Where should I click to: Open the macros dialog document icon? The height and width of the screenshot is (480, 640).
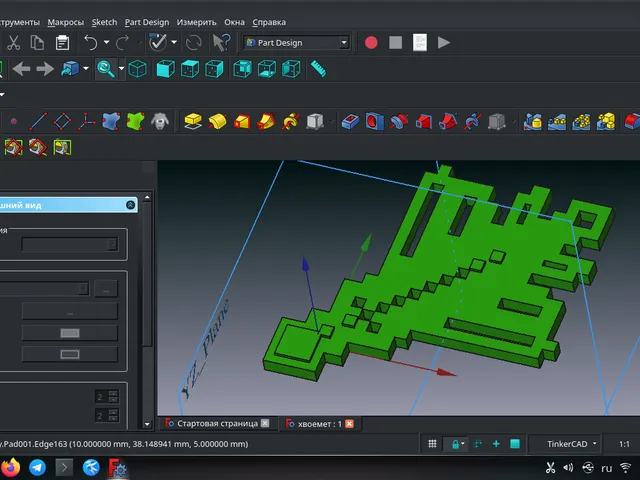point(420,42)
